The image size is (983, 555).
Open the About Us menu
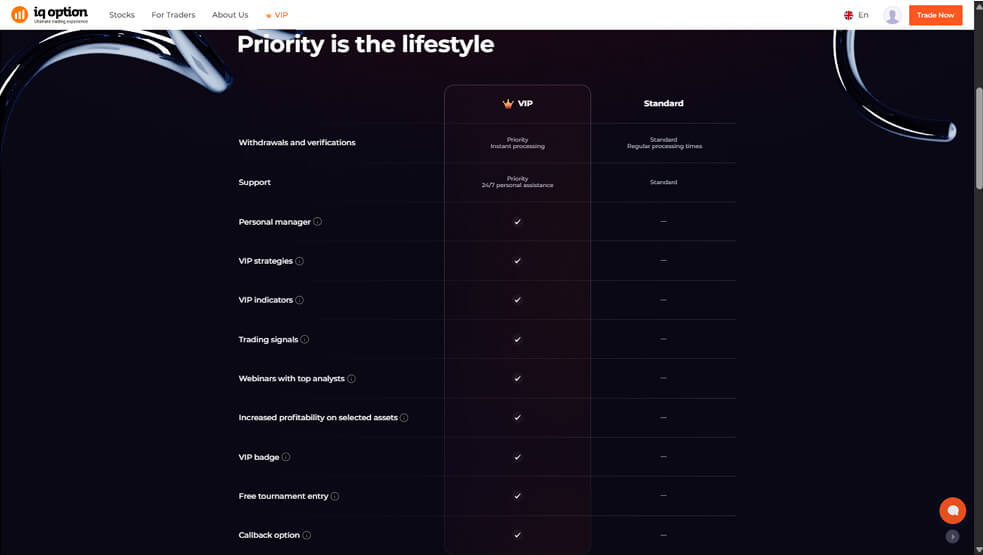pyautogui.click(x=230, y=15)
